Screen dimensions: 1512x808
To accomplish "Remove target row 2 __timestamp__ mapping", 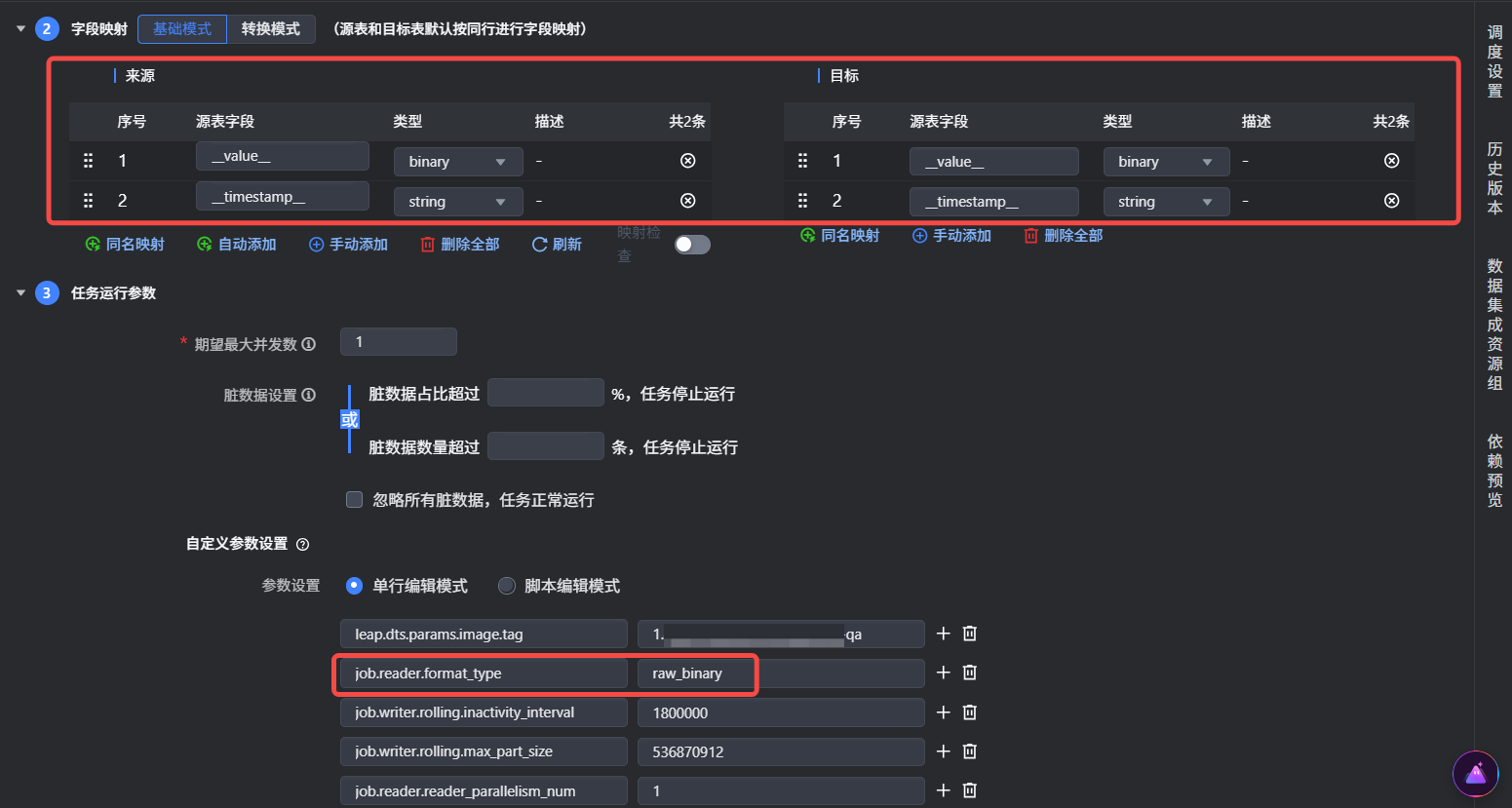I will [1391, 201].
